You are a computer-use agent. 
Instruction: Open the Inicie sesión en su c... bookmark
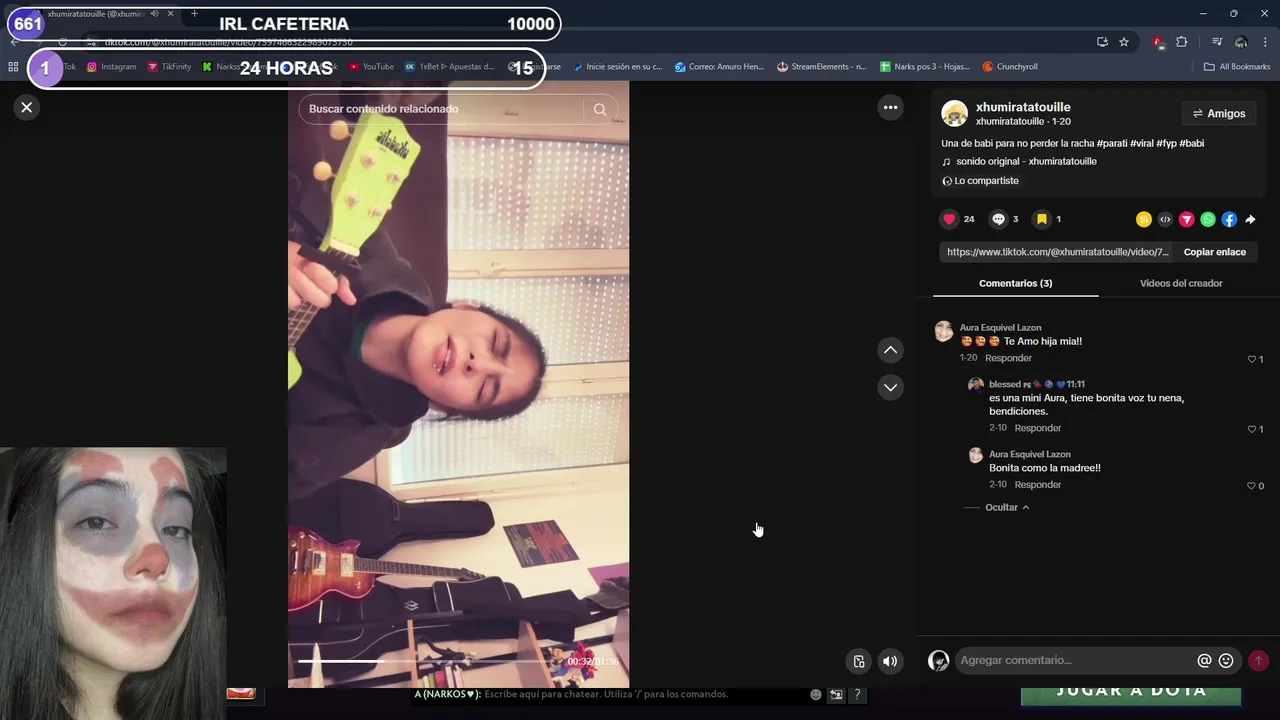pos(617,67)
